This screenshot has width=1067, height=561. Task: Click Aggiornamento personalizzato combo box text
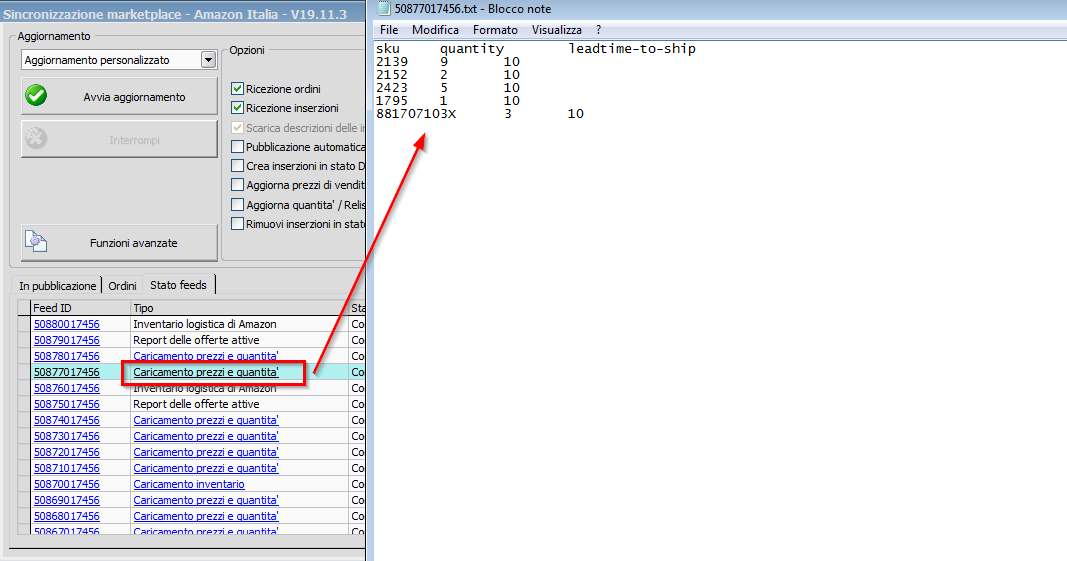[x=97, y=60]
